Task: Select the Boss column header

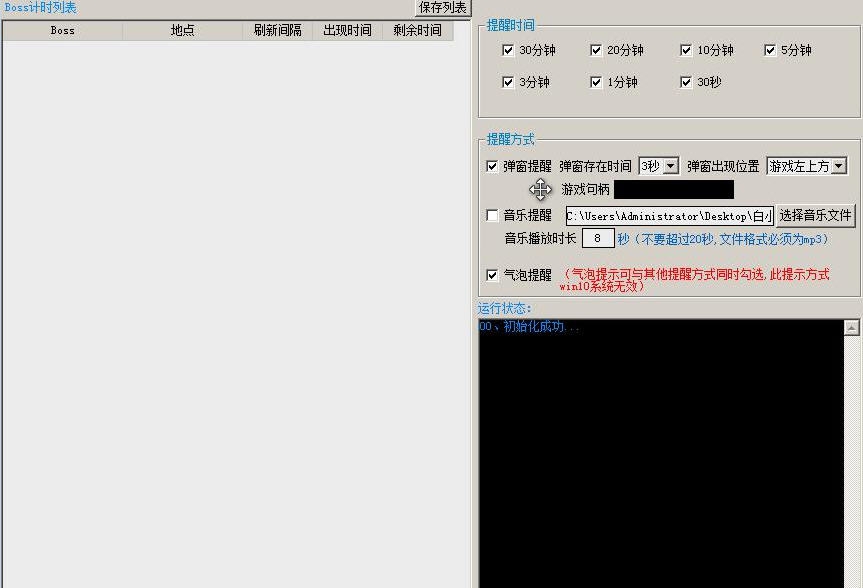Action: (x=62, y=30)
